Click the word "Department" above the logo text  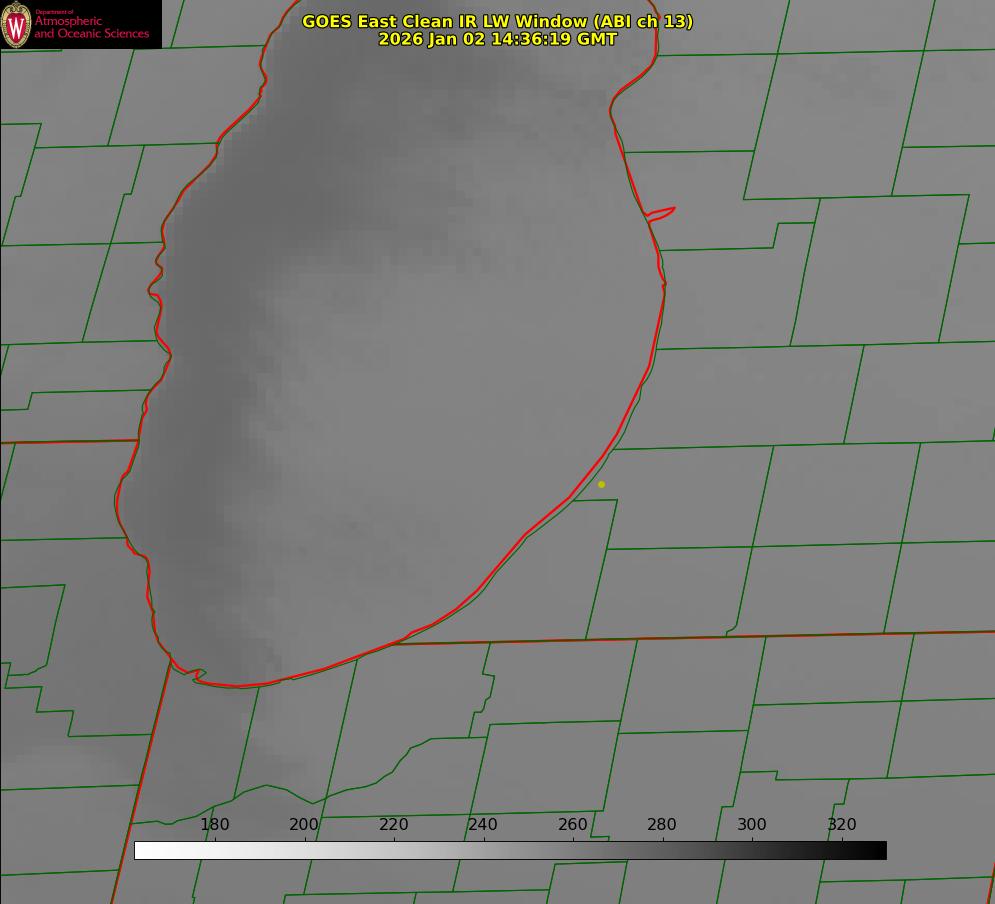(x=47, y=12)
